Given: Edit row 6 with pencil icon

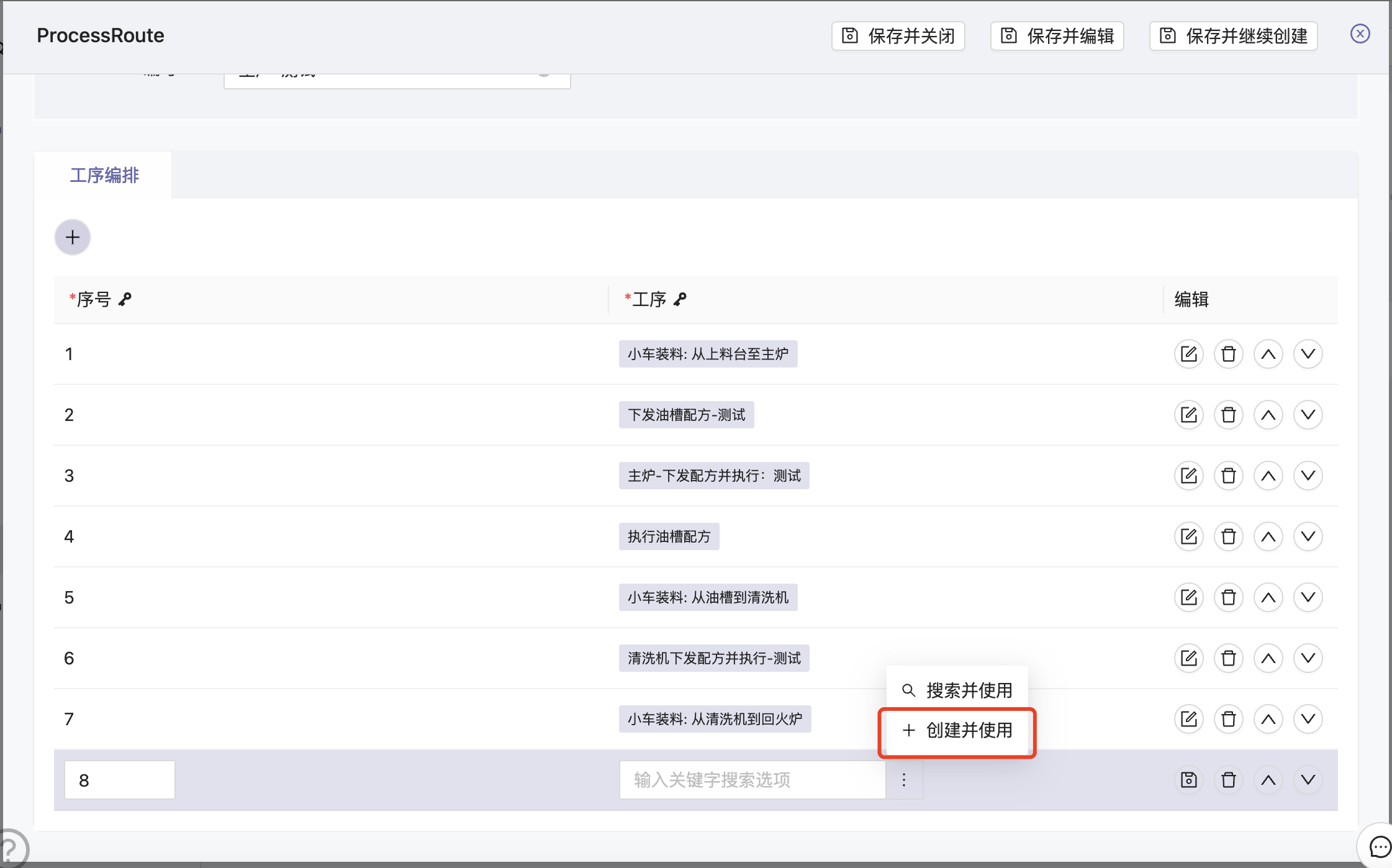Looking at the screenshot, I should pos(1188,658).
